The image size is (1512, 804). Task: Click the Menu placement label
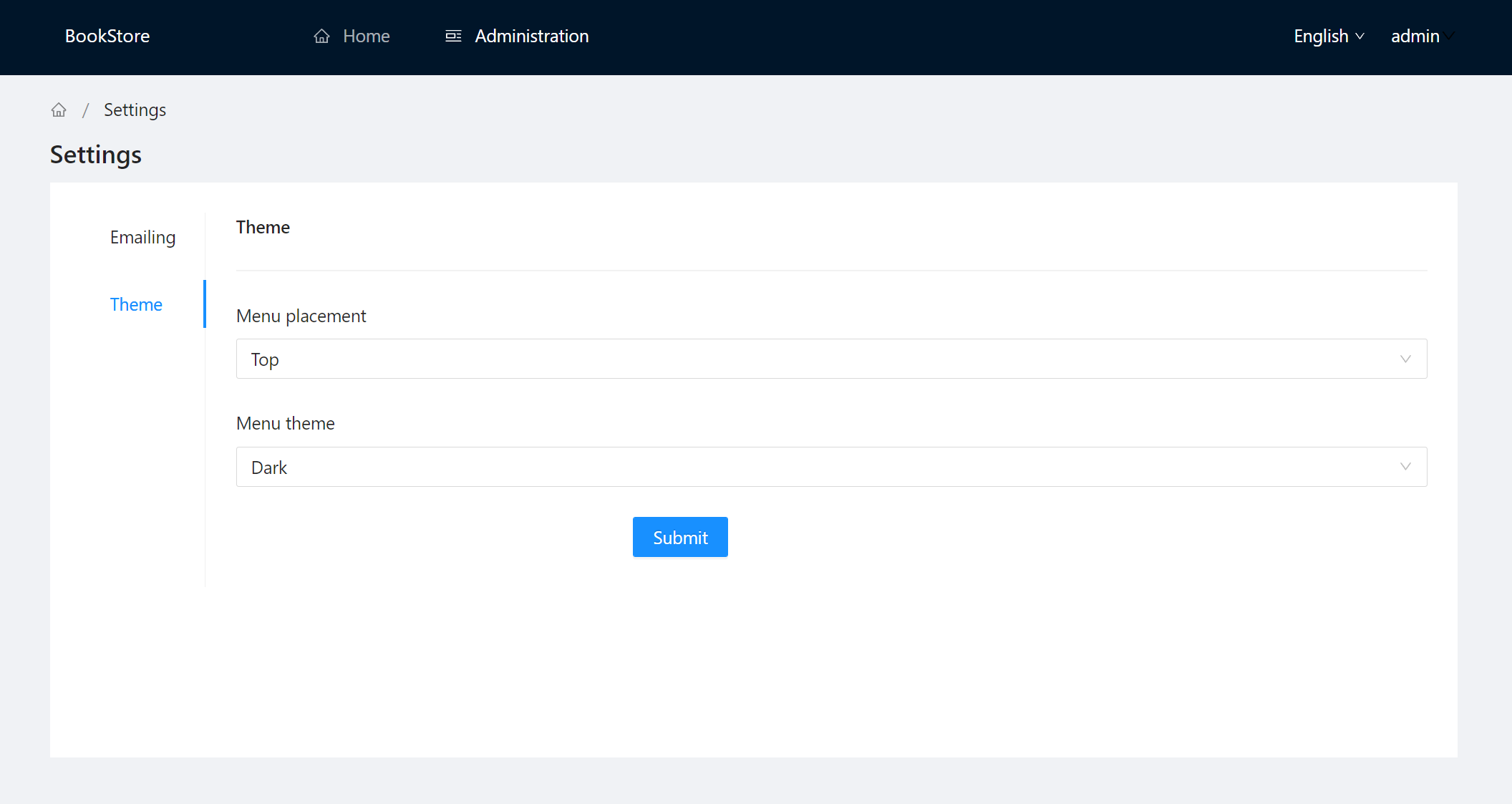pos(301,316)
